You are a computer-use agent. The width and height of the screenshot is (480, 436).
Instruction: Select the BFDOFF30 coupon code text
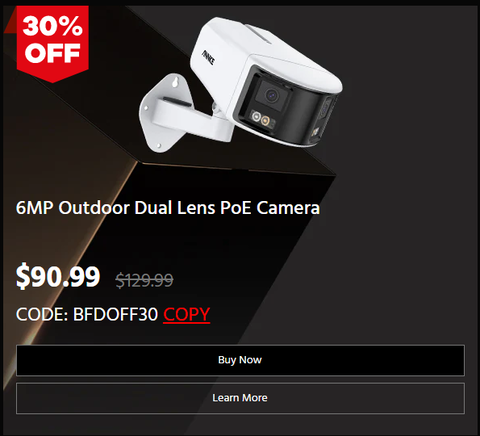point(115,314)
